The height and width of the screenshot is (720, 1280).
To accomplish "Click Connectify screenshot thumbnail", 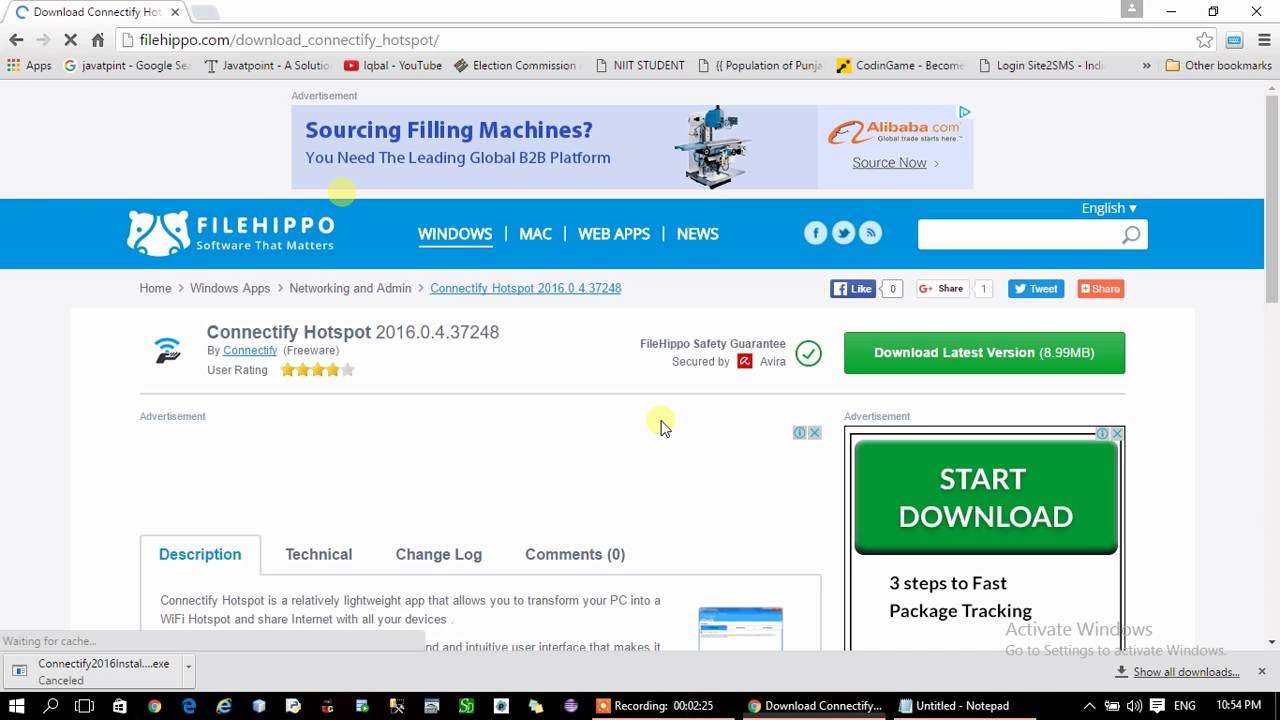I will 740,628.
